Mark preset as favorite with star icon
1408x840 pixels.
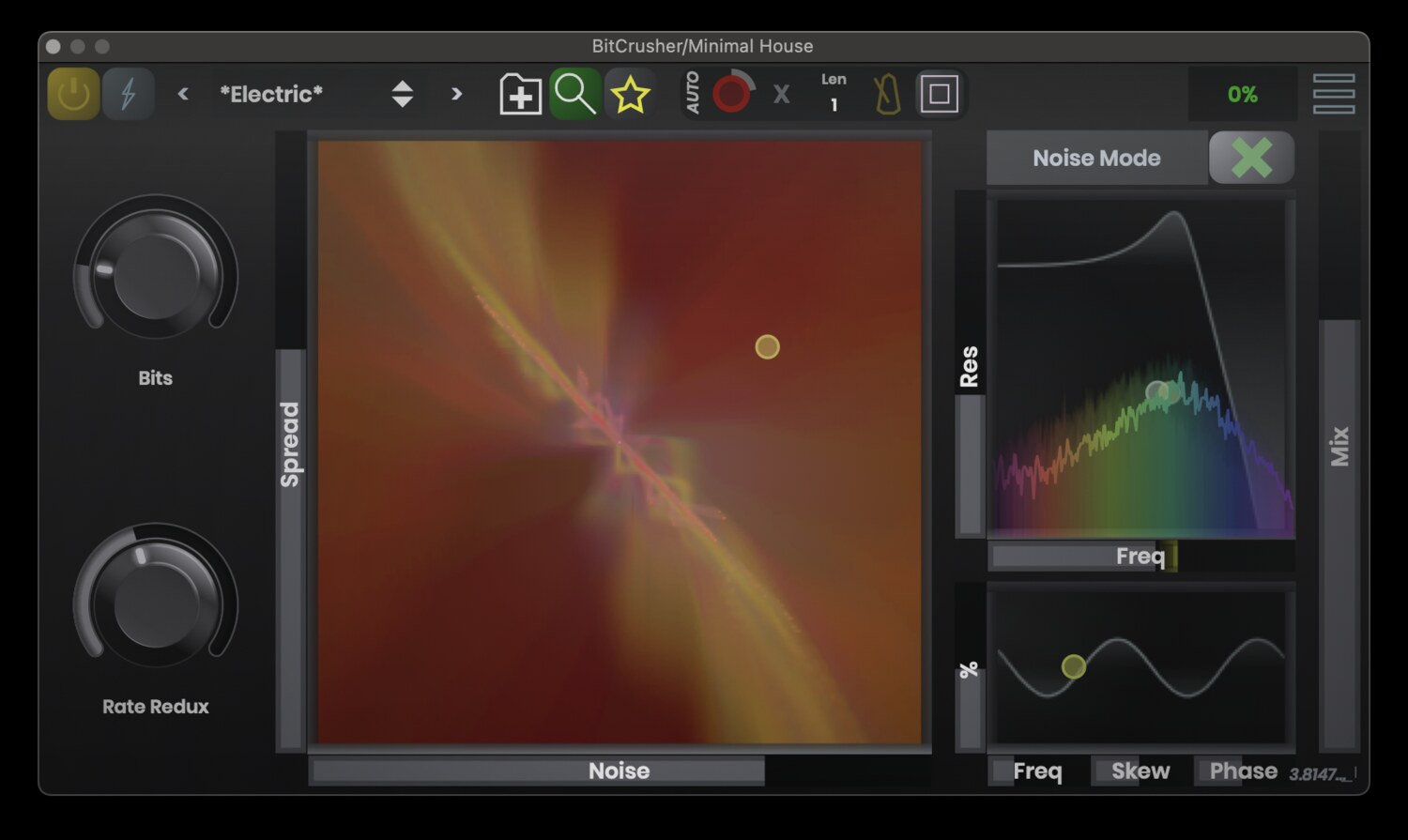coord(631,94)
